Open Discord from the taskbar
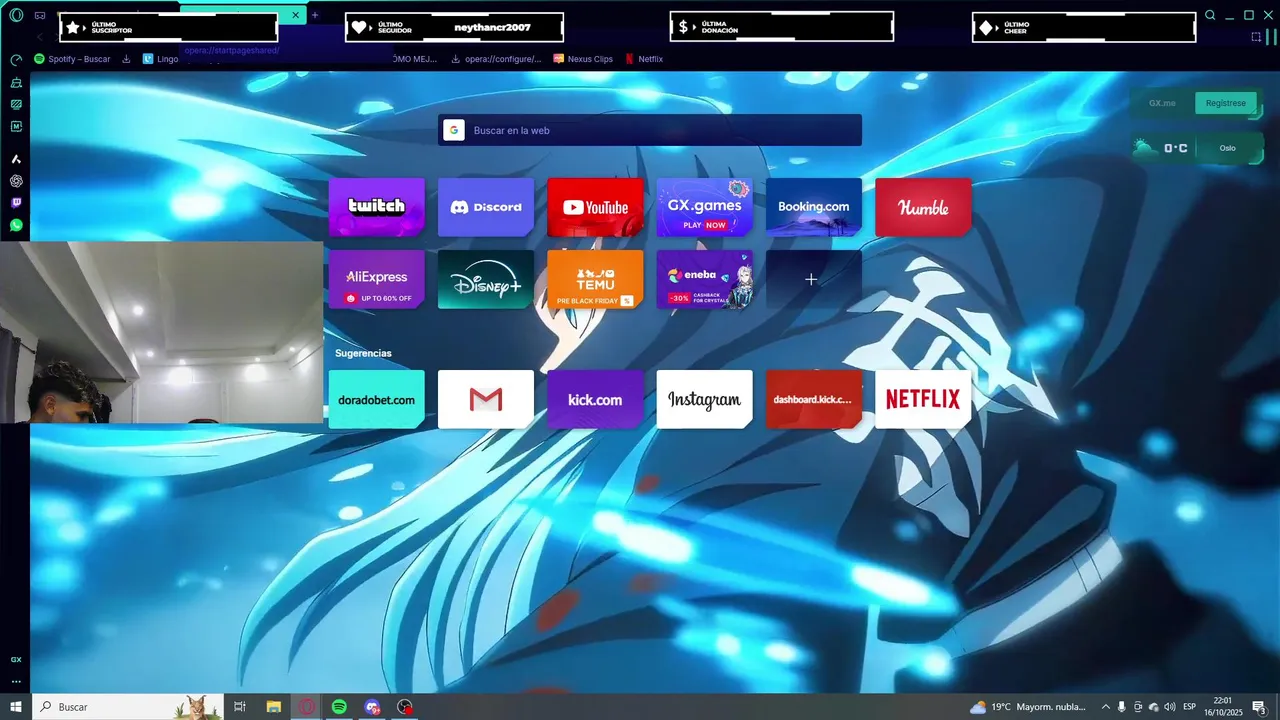Viewport: 1280px width, 720px height. [x=372, y=707]
